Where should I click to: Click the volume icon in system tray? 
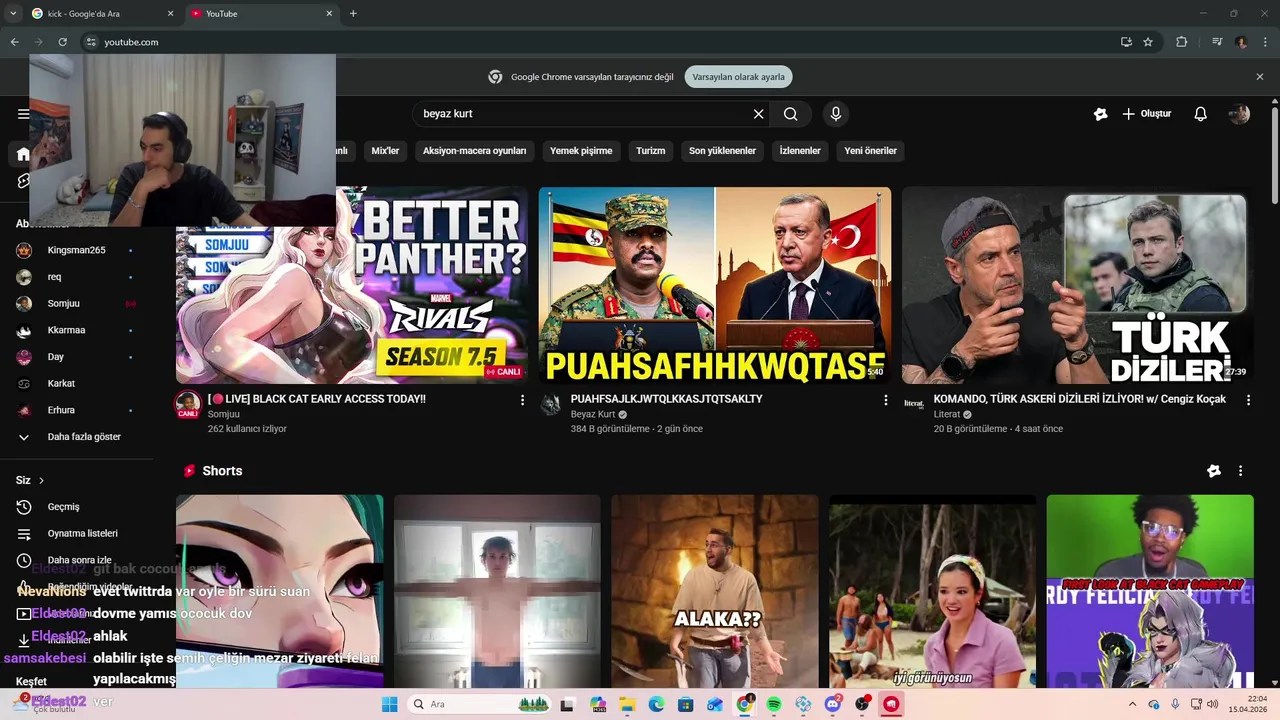click(x=1213, y=704)
